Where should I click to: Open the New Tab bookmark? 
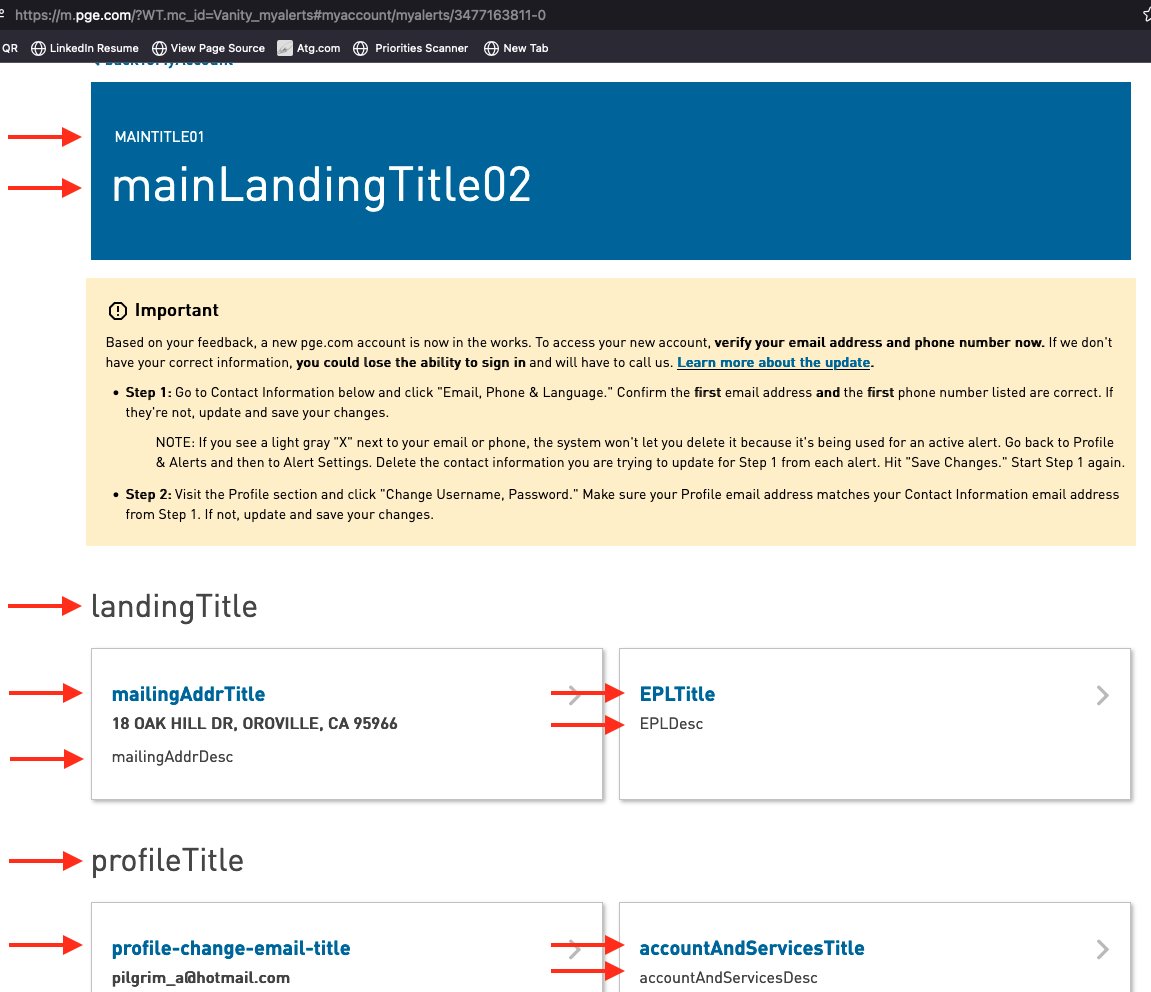[x=516, y=48]
